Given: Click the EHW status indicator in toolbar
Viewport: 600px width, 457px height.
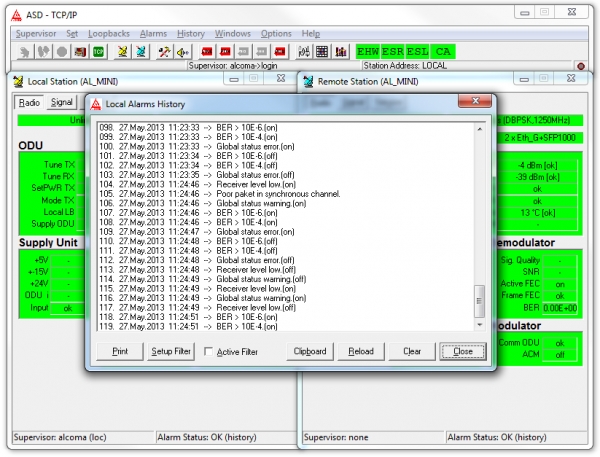Looking at the screenshot, I should 368,51.
